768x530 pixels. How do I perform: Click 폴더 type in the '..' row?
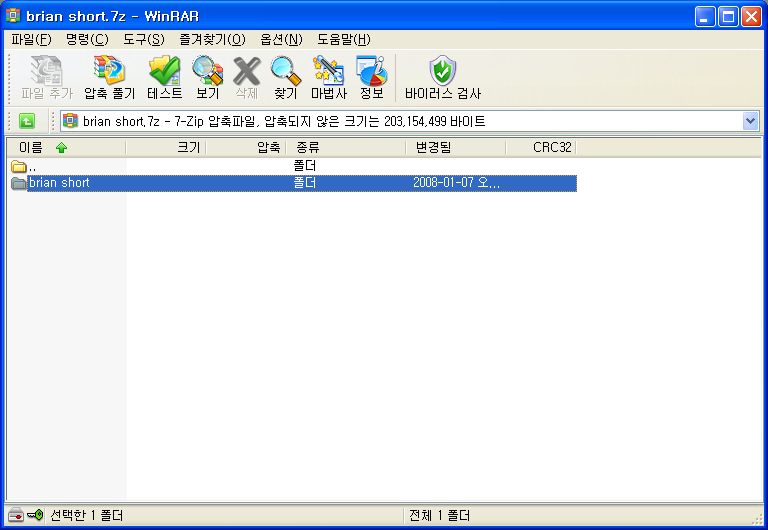pyautogui.click(x=305, y=166)
